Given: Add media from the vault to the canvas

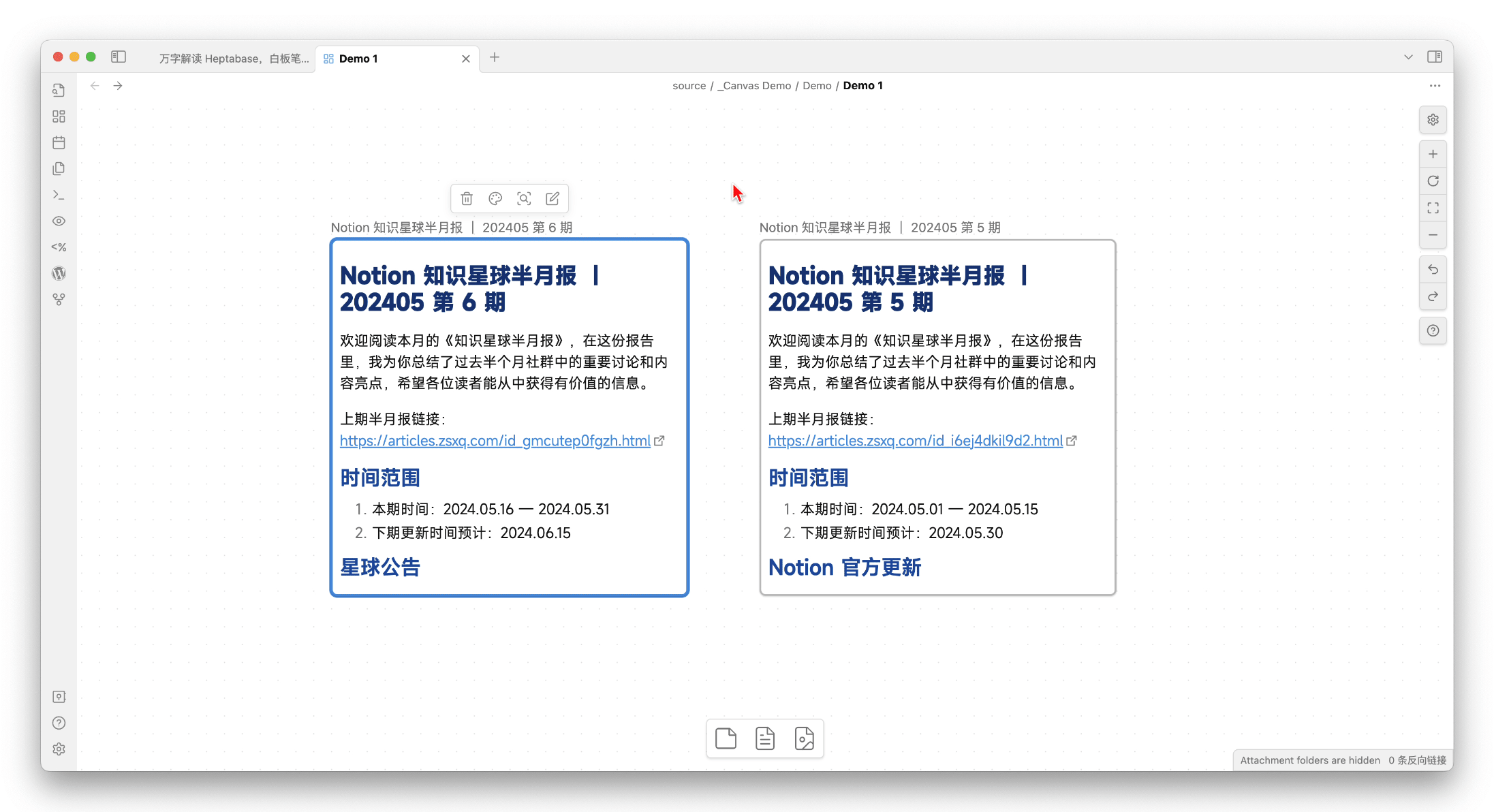Looking at the screenshot, I should (x=805, y=738).
